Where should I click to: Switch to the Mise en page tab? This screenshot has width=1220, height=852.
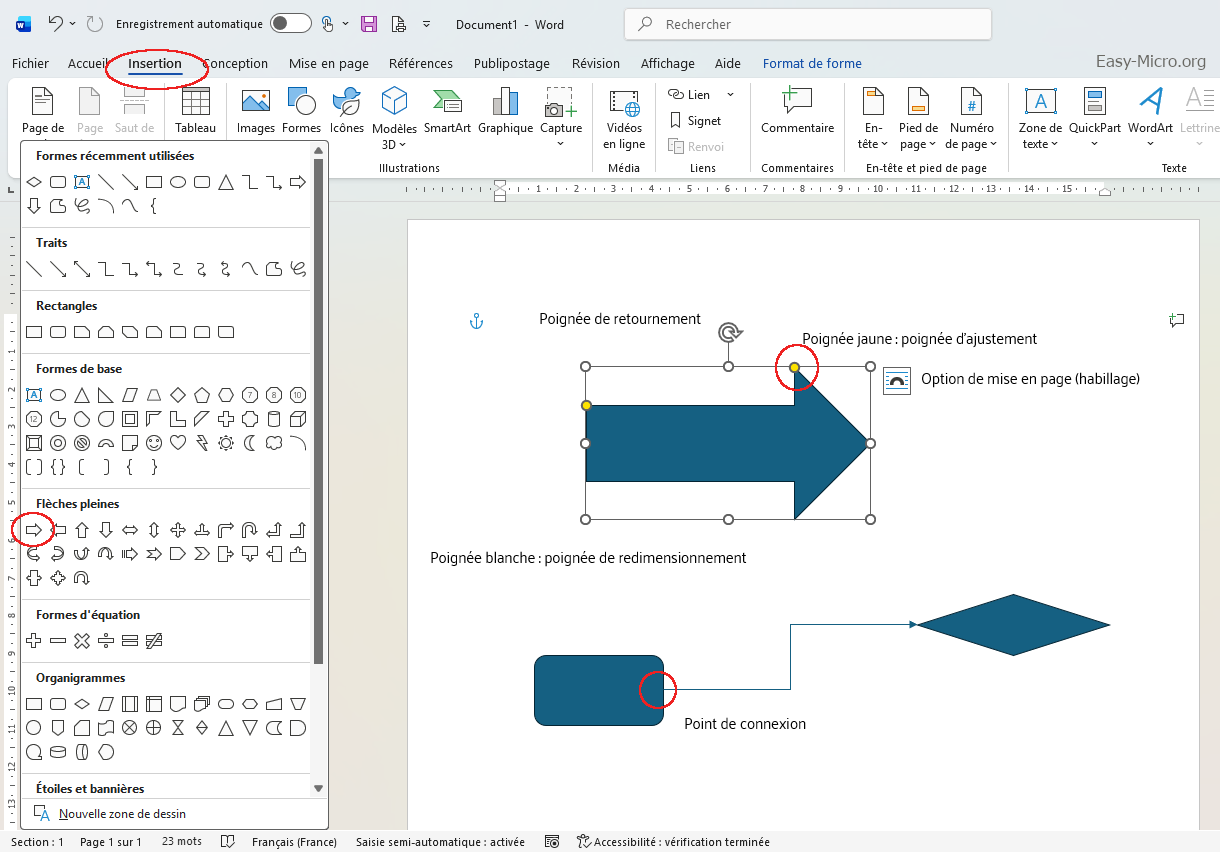[328, 63]
